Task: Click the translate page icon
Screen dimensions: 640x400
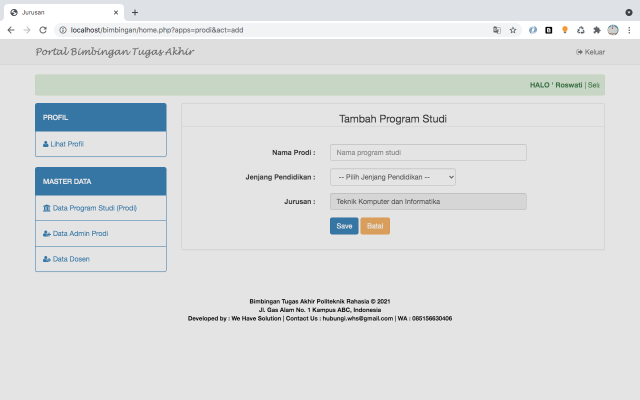Action: tap(497, 30)
